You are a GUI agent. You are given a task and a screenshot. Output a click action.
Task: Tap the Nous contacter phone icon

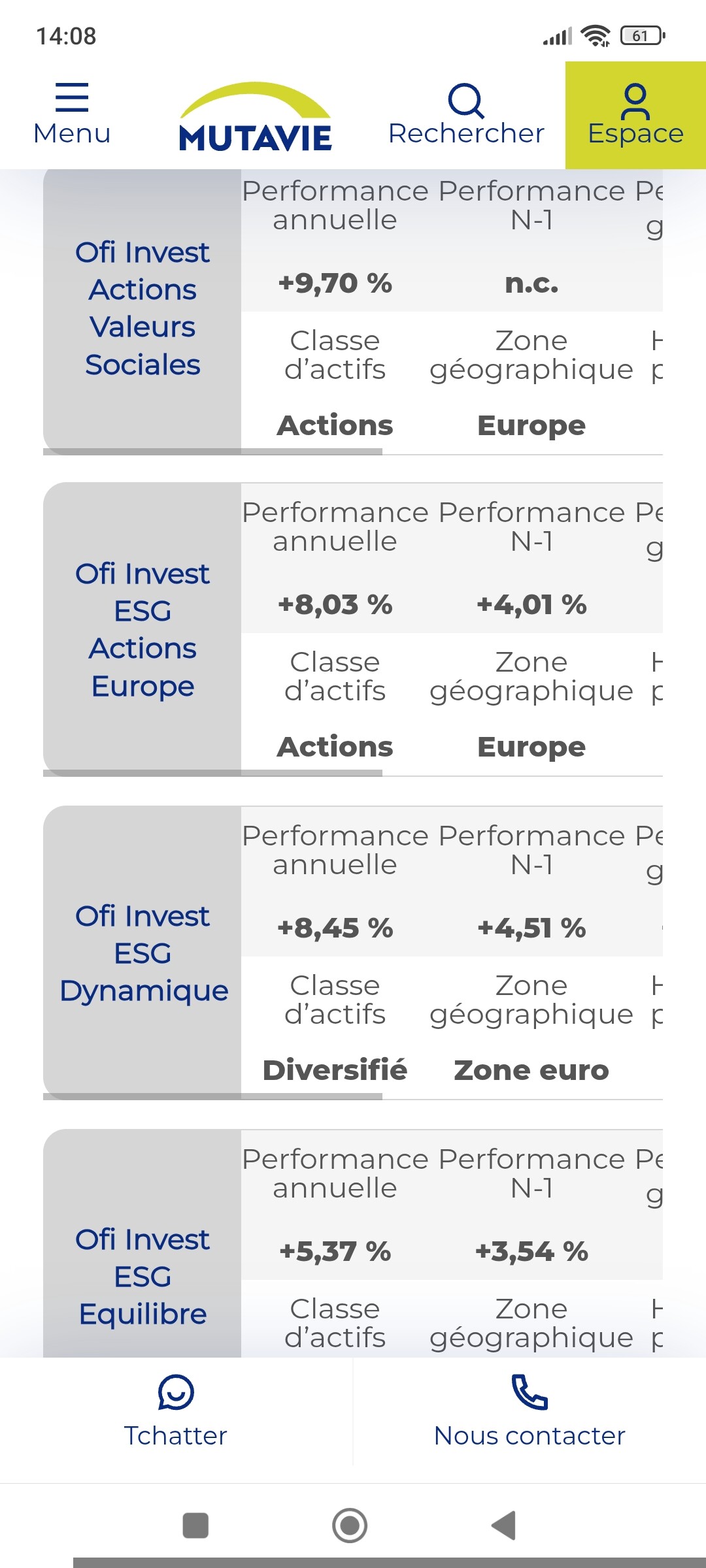[x=529, y=1392]
